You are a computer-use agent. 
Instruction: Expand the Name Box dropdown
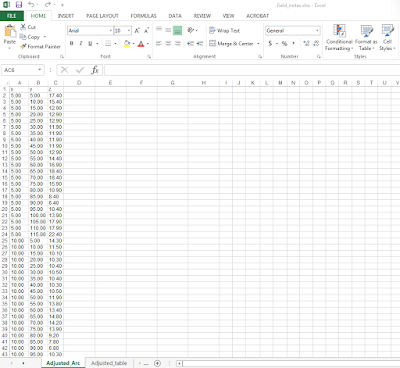40,70
